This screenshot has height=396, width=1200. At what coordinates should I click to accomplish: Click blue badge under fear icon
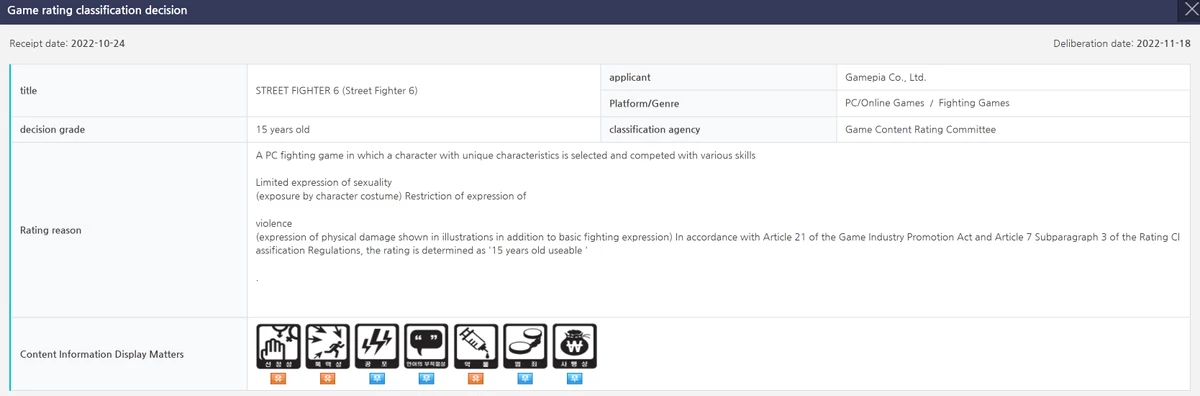(376, 379)
